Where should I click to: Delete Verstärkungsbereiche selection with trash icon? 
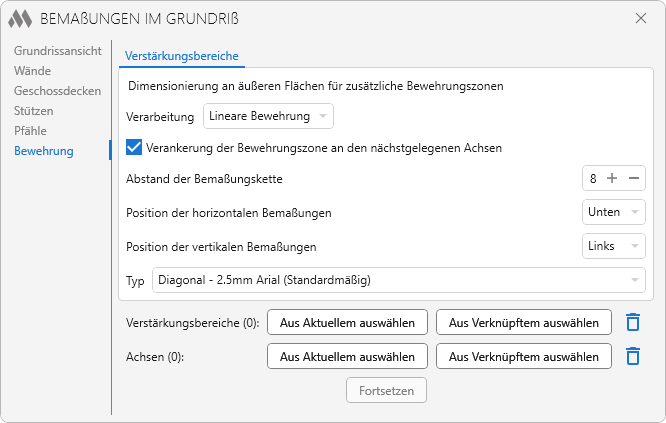[x=633, y=322]
